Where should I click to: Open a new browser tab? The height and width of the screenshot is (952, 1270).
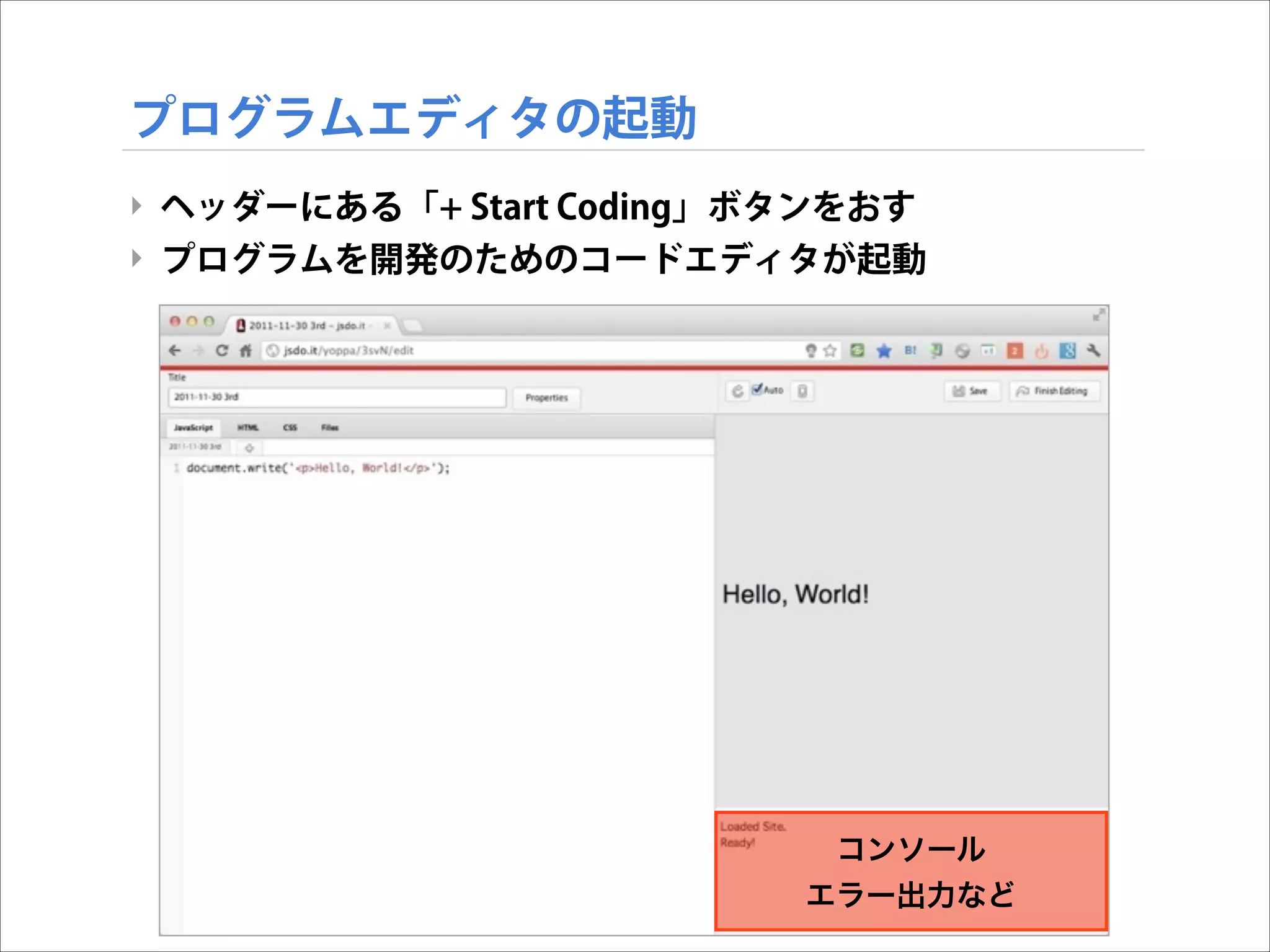coord(412,325)
